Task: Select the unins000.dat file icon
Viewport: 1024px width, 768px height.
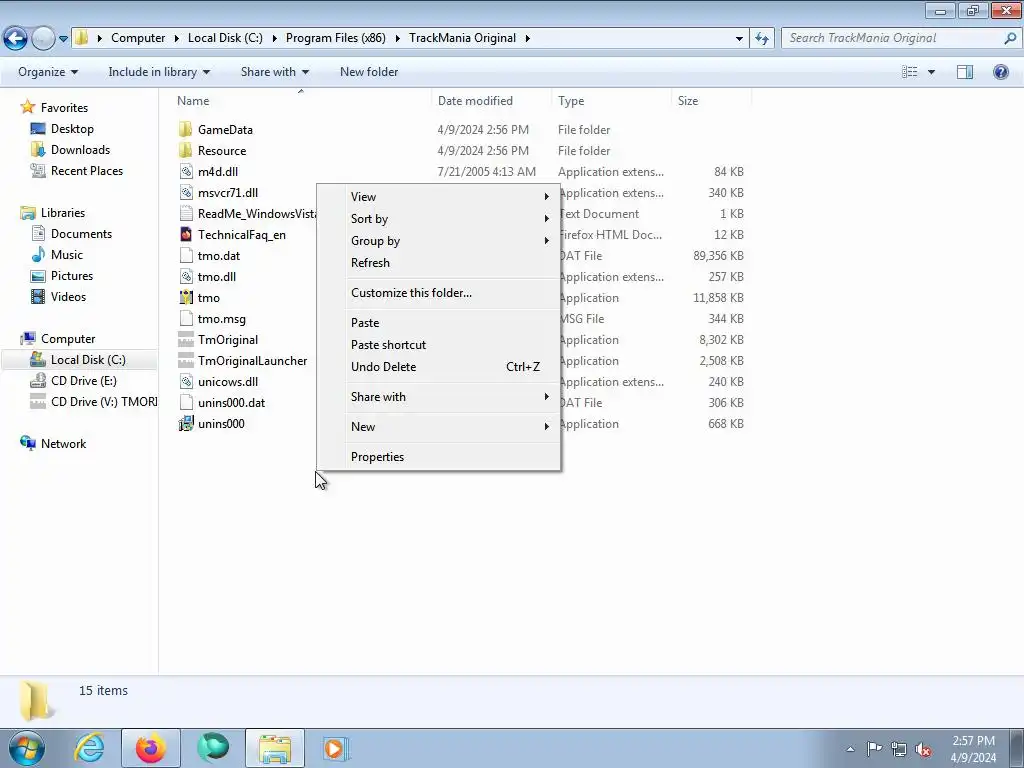Action: click(186, 403)
